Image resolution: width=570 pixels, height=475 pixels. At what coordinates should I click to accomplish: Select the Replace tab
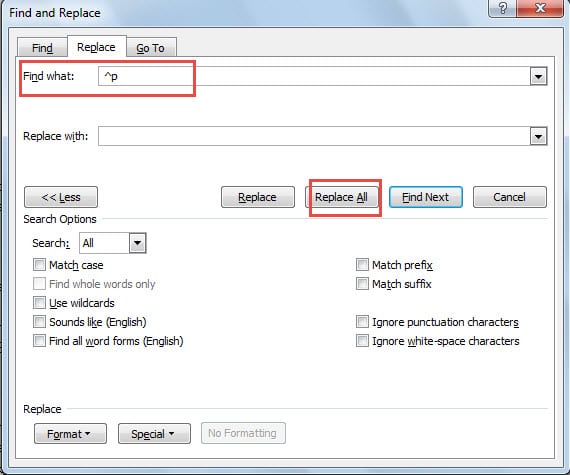[x=96, y=47]
